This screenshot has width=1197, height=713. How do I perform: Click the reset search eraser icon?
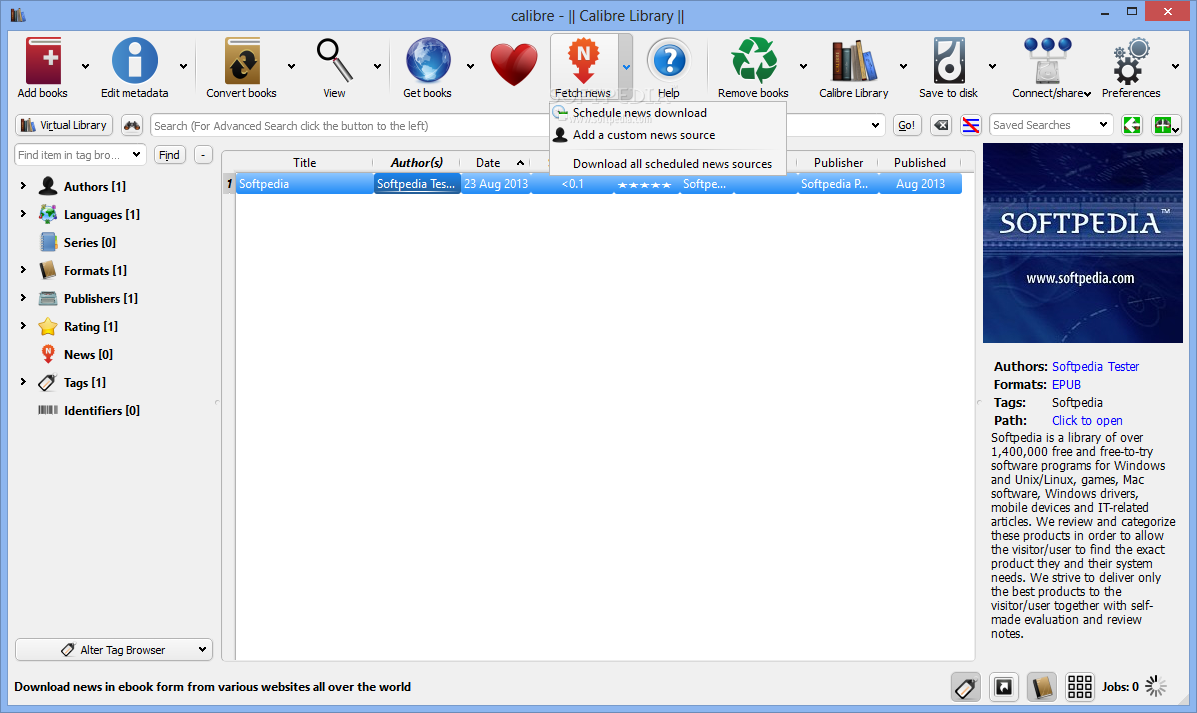[x=941, y=125]
